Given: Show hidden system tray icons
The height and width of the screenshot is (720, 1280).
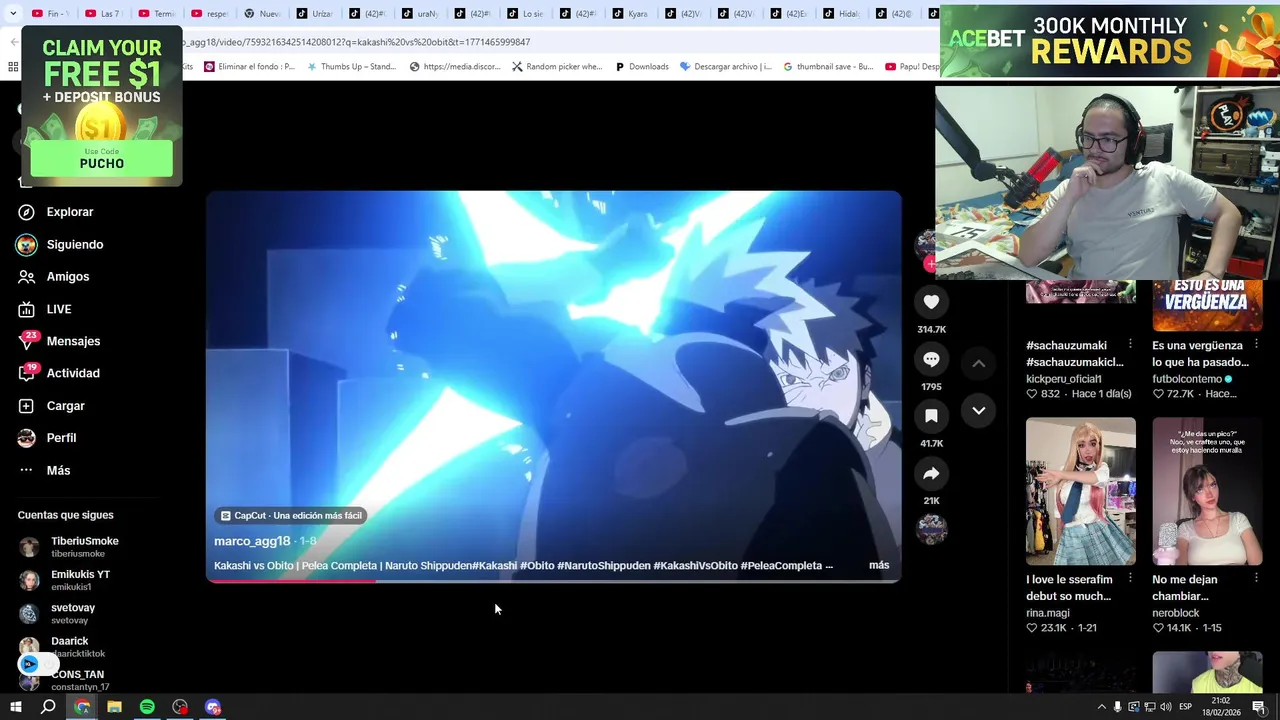Looking at the screenshot, I should [1101, 707].
